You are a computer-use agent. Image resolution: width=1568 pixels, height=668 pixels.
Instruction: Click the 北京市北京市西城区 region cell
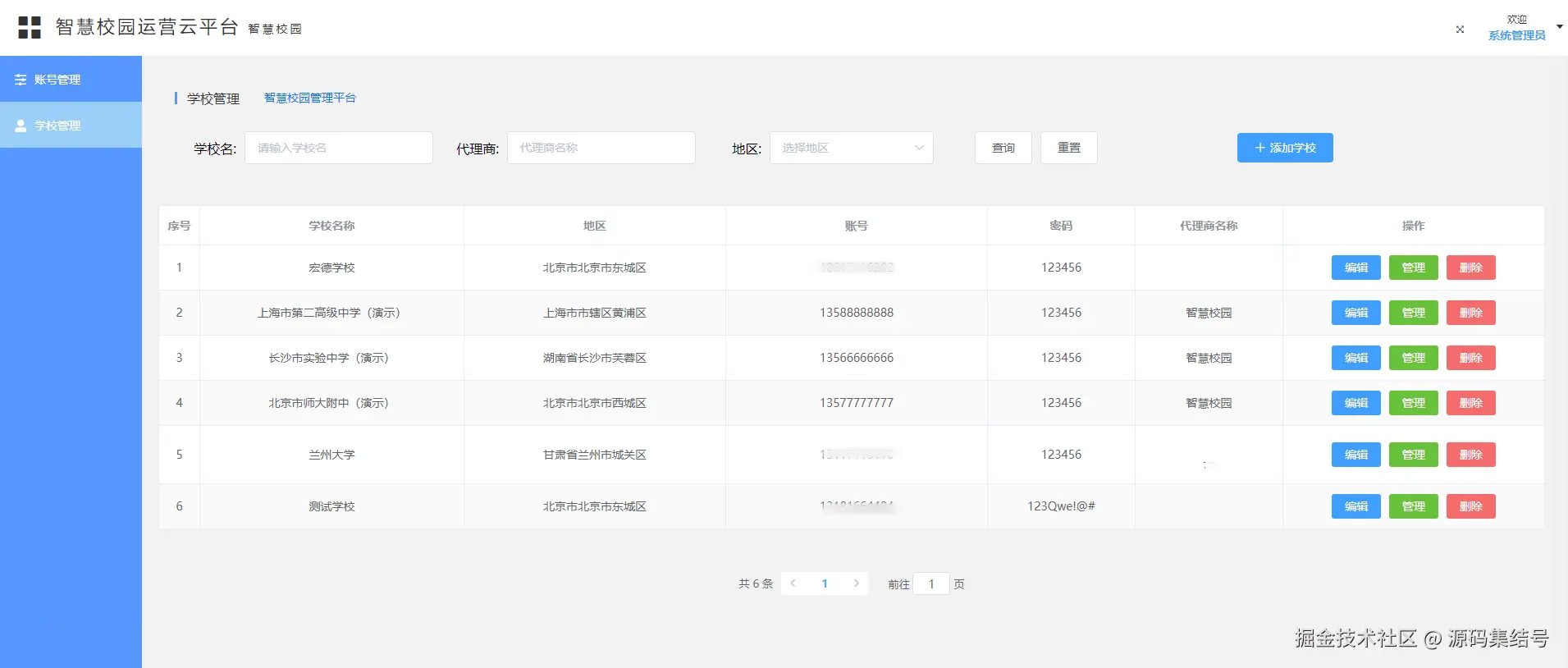click(594, 403)
